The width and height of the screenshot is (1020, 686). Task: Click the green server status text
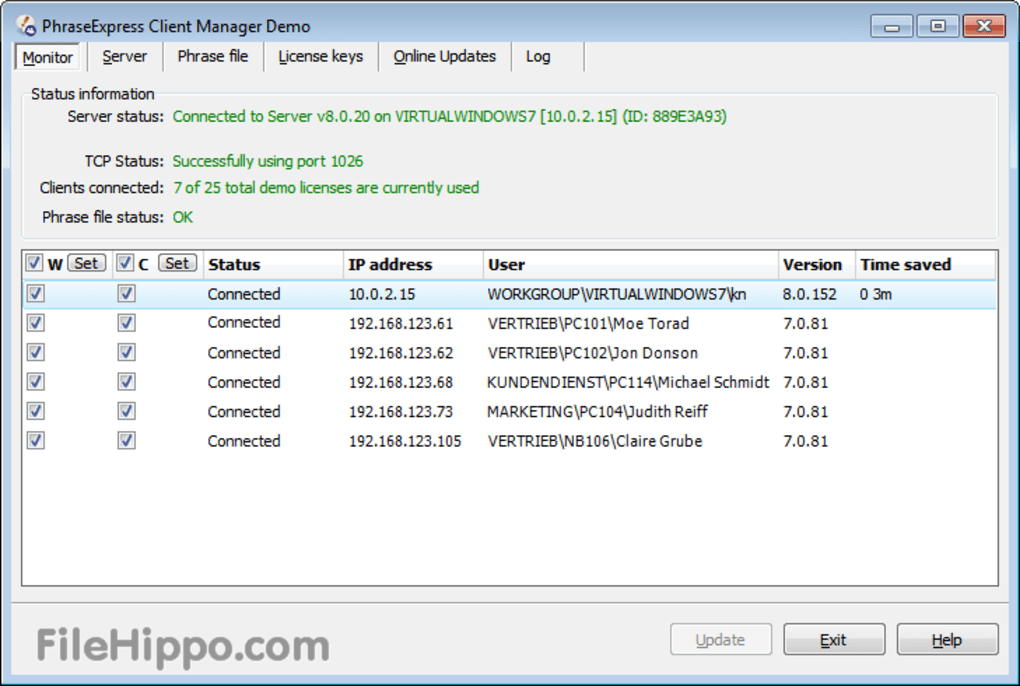coord(450,116)
